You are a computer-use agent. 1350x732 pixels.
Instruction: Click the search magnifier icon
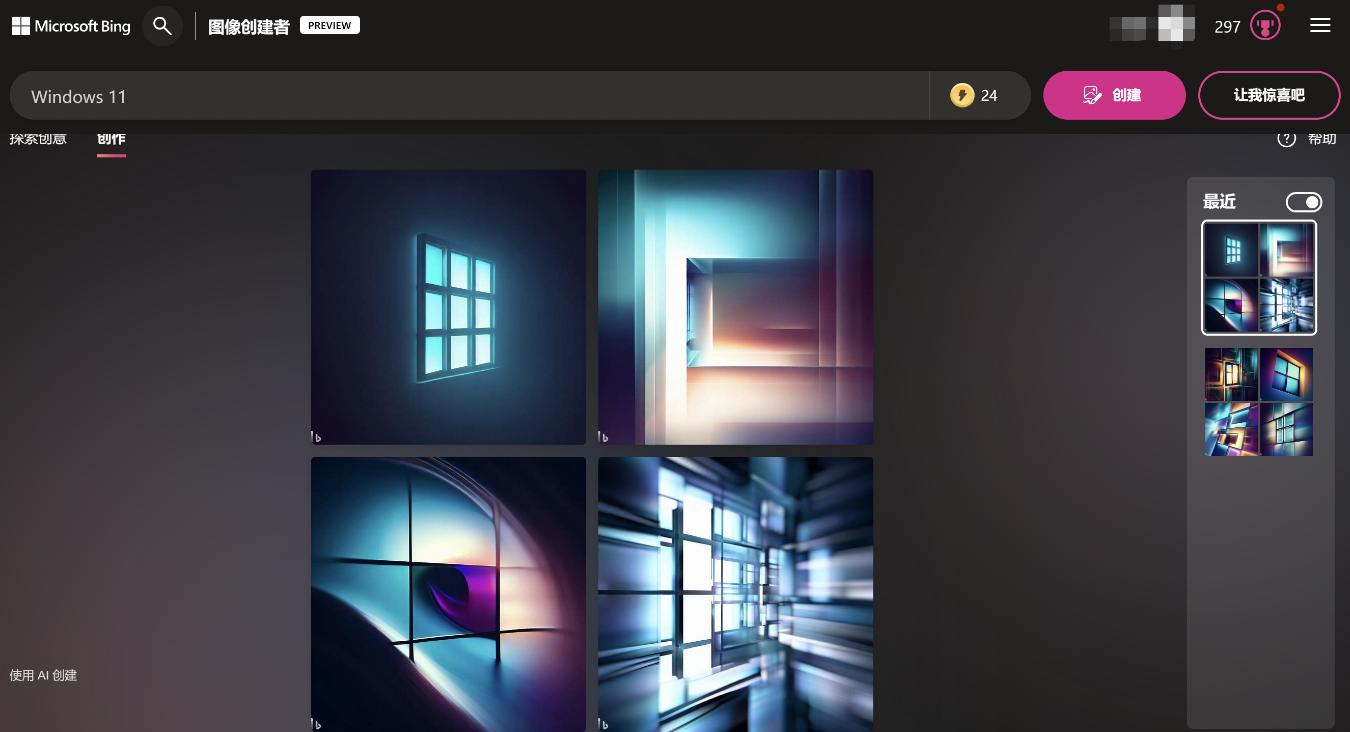tap(162, 26)
